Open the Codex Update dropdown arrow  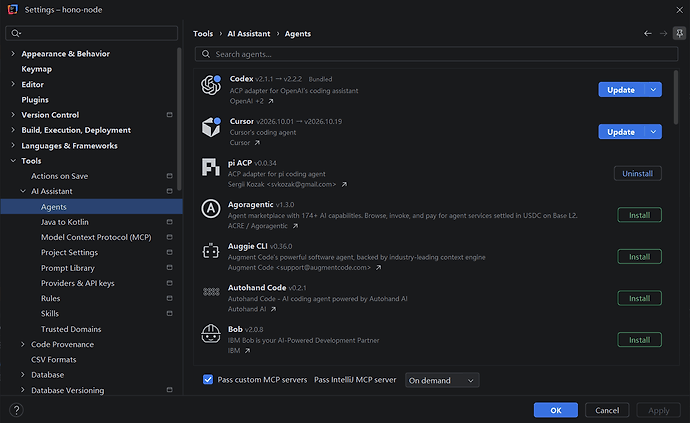[653, 90]
